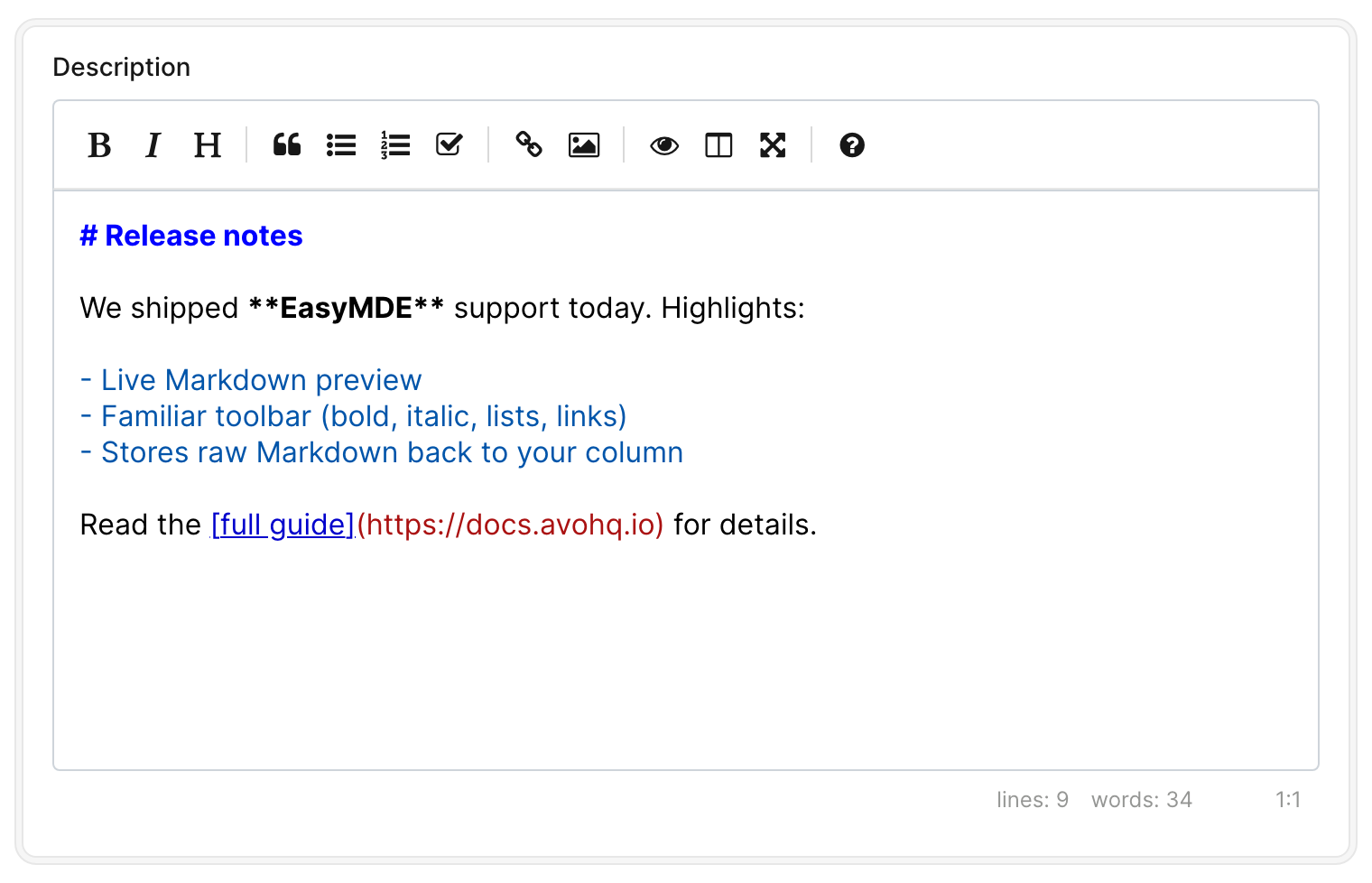Click the '# Release notes' heading line
Screen dimensions: 1372x883
pos(191,236)
